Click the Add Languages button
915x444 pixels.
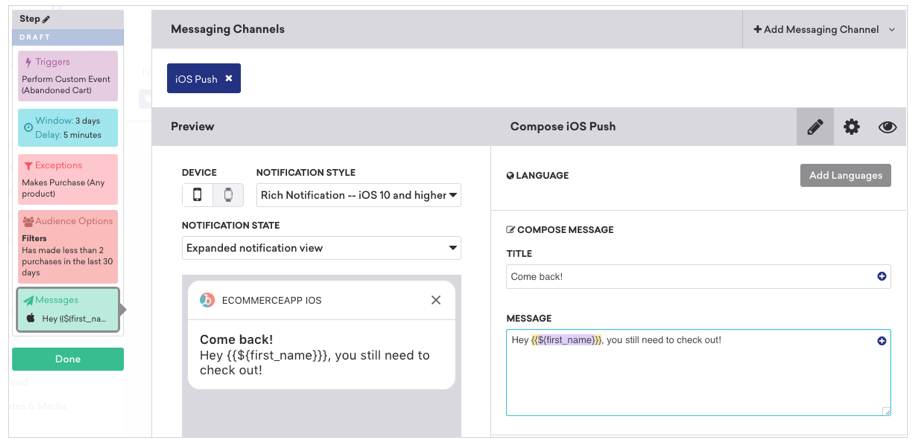tap(845, 175)
